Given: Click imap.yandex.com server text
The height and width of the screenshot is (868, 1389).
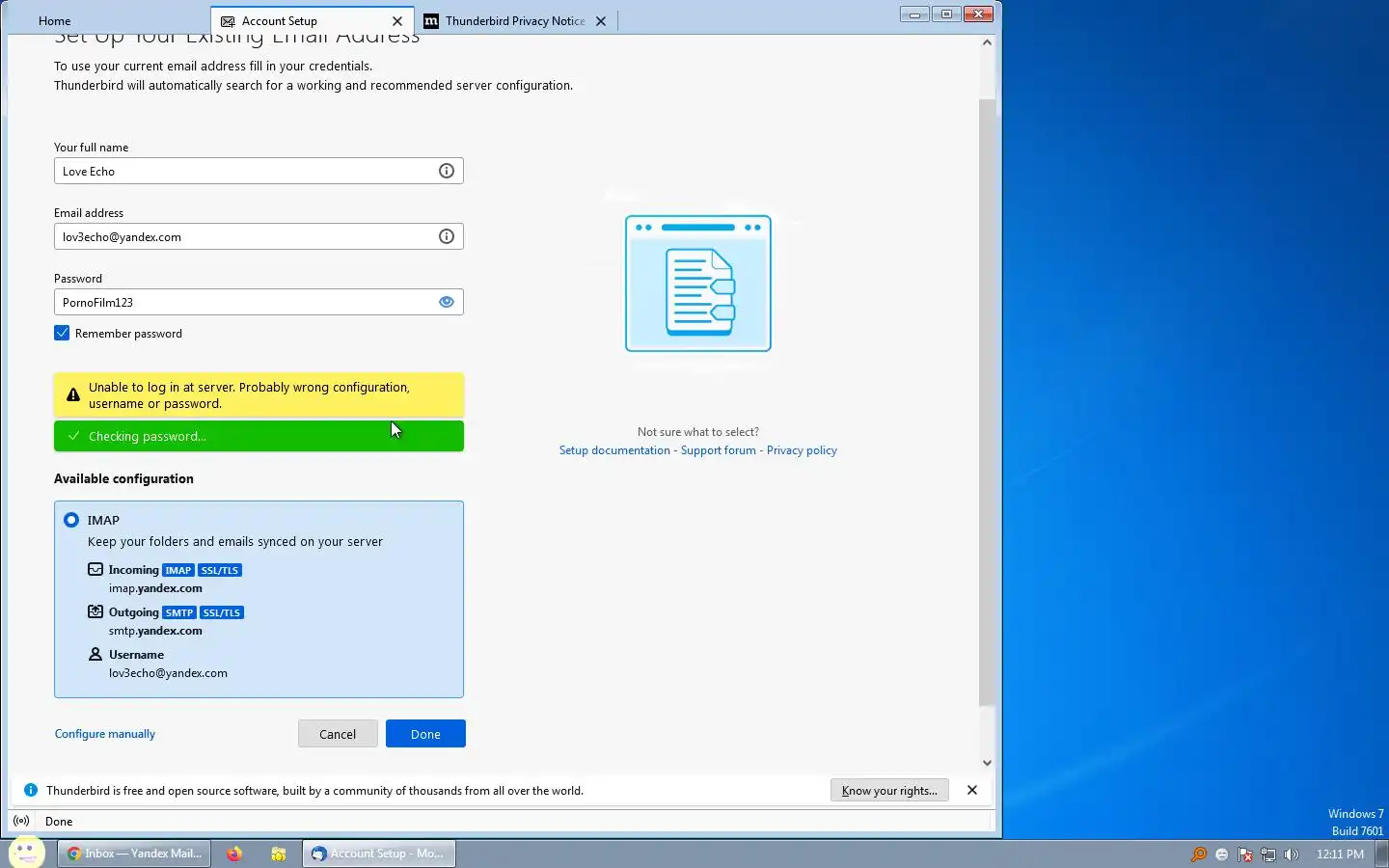Looking at the screenshot, I should (x=155, y=588).
